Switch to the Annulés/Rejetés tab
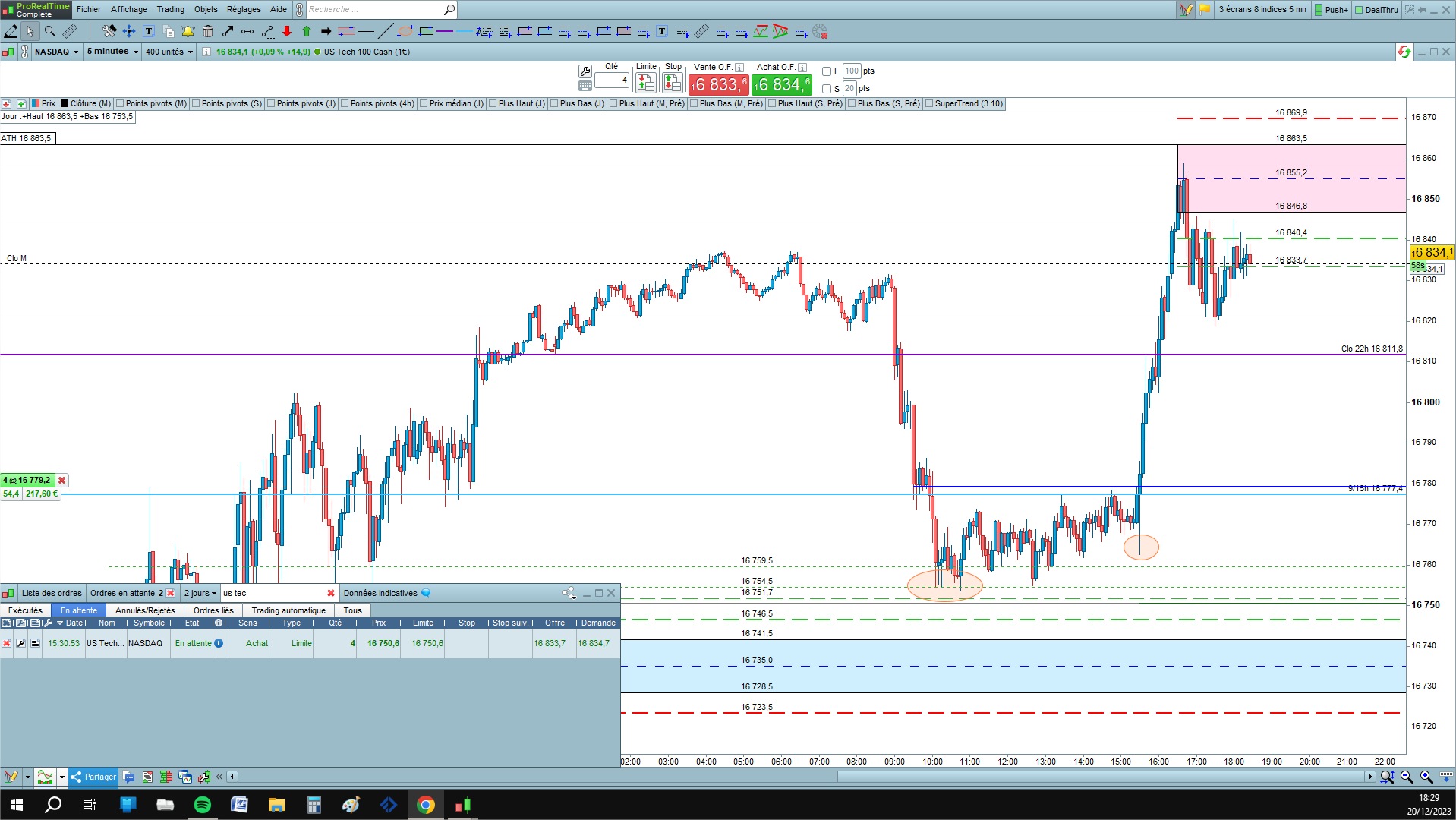The width and height of the screenshot is (1456, 820). point(145,610)
